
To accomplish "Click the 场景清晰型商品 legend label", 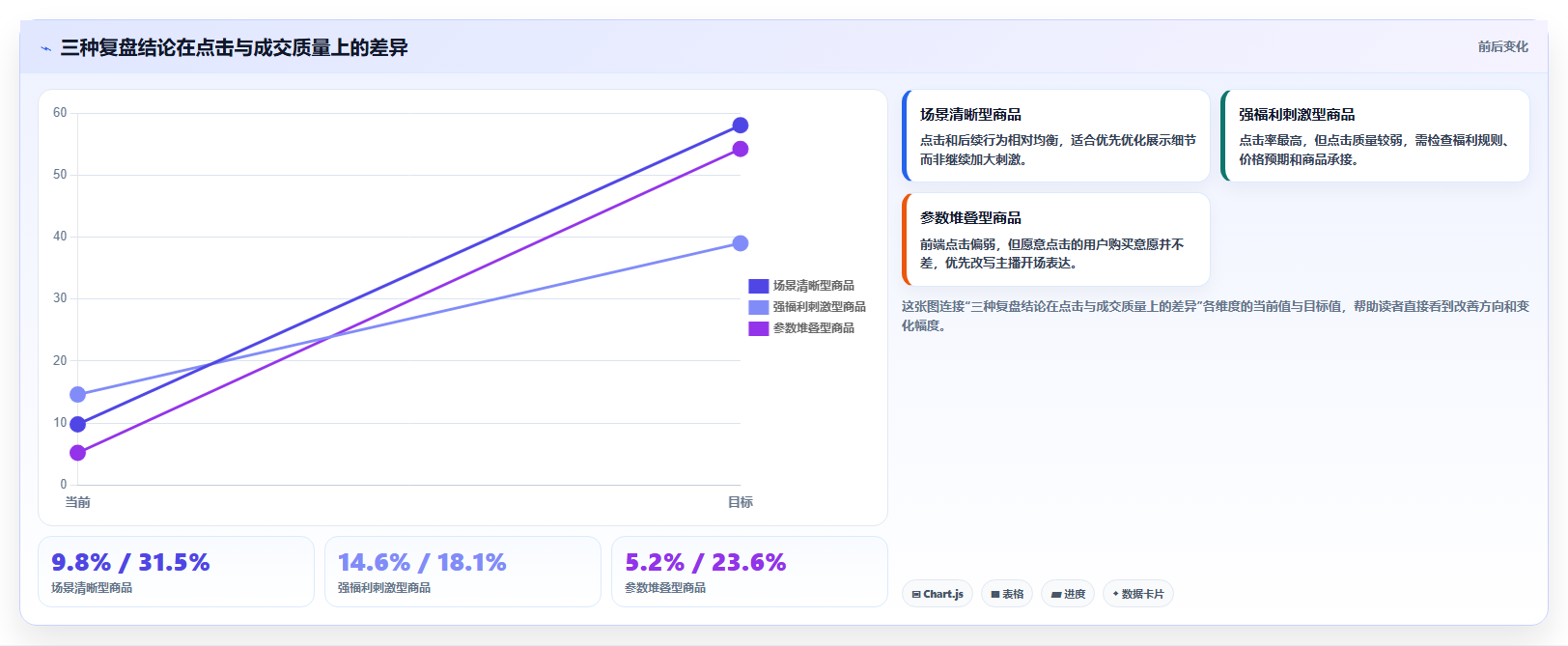I will (813, 286).
